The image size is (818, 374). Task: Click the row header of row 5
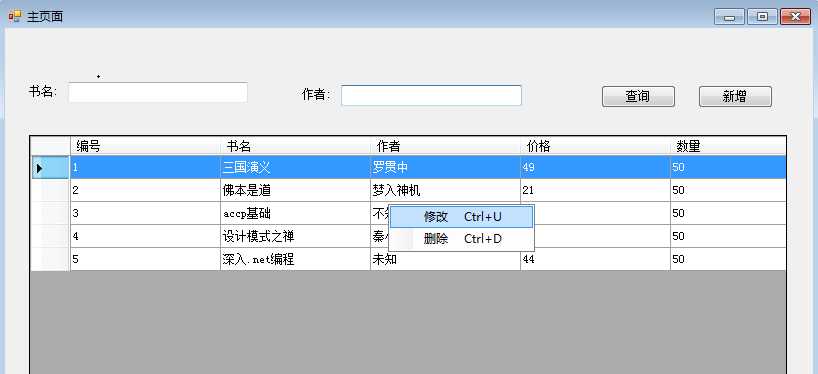coord(50,259)
